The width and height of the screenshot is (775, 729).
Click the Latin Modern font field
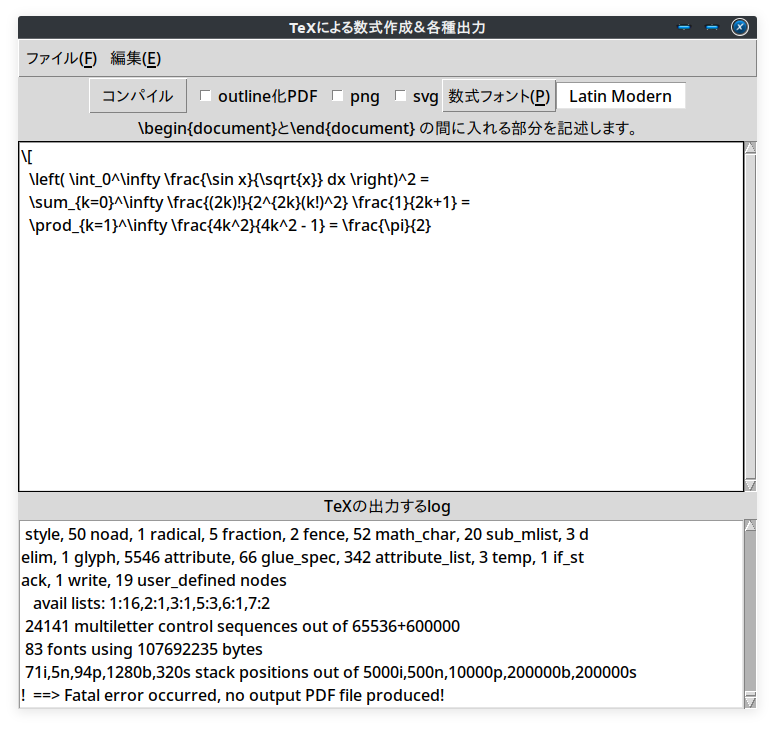(x=620, y=96)
